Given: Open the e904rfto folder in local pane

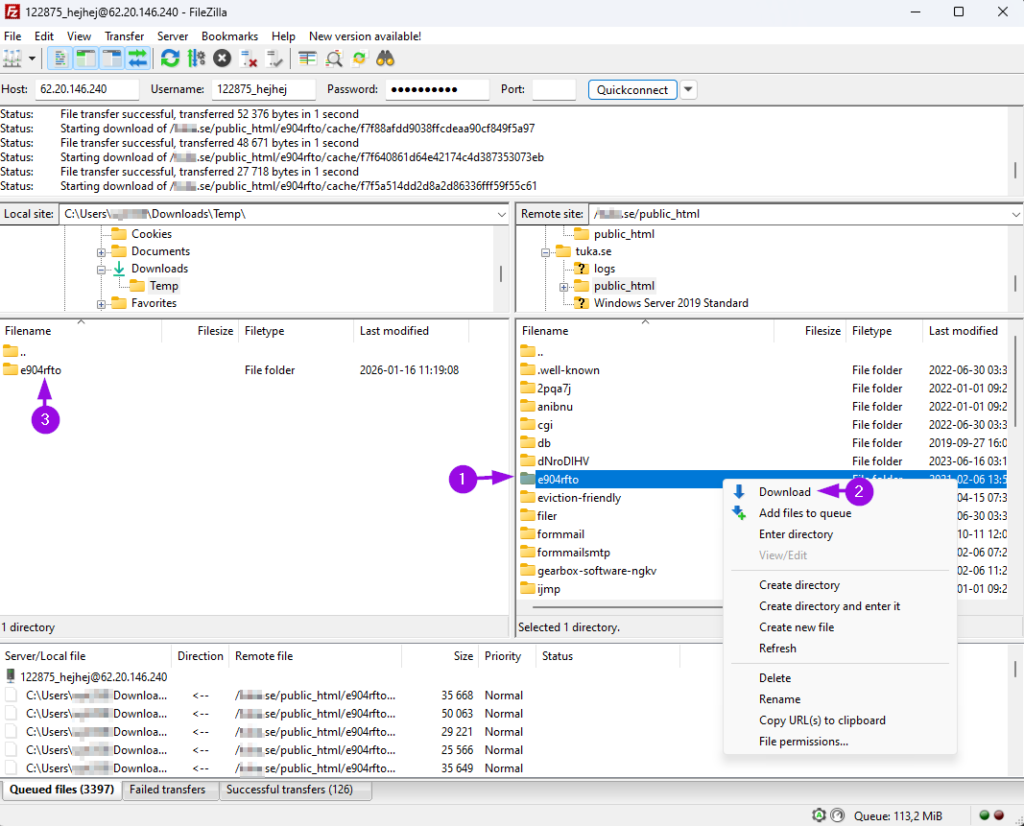Looking at the screenshot, I should [41, 370].
